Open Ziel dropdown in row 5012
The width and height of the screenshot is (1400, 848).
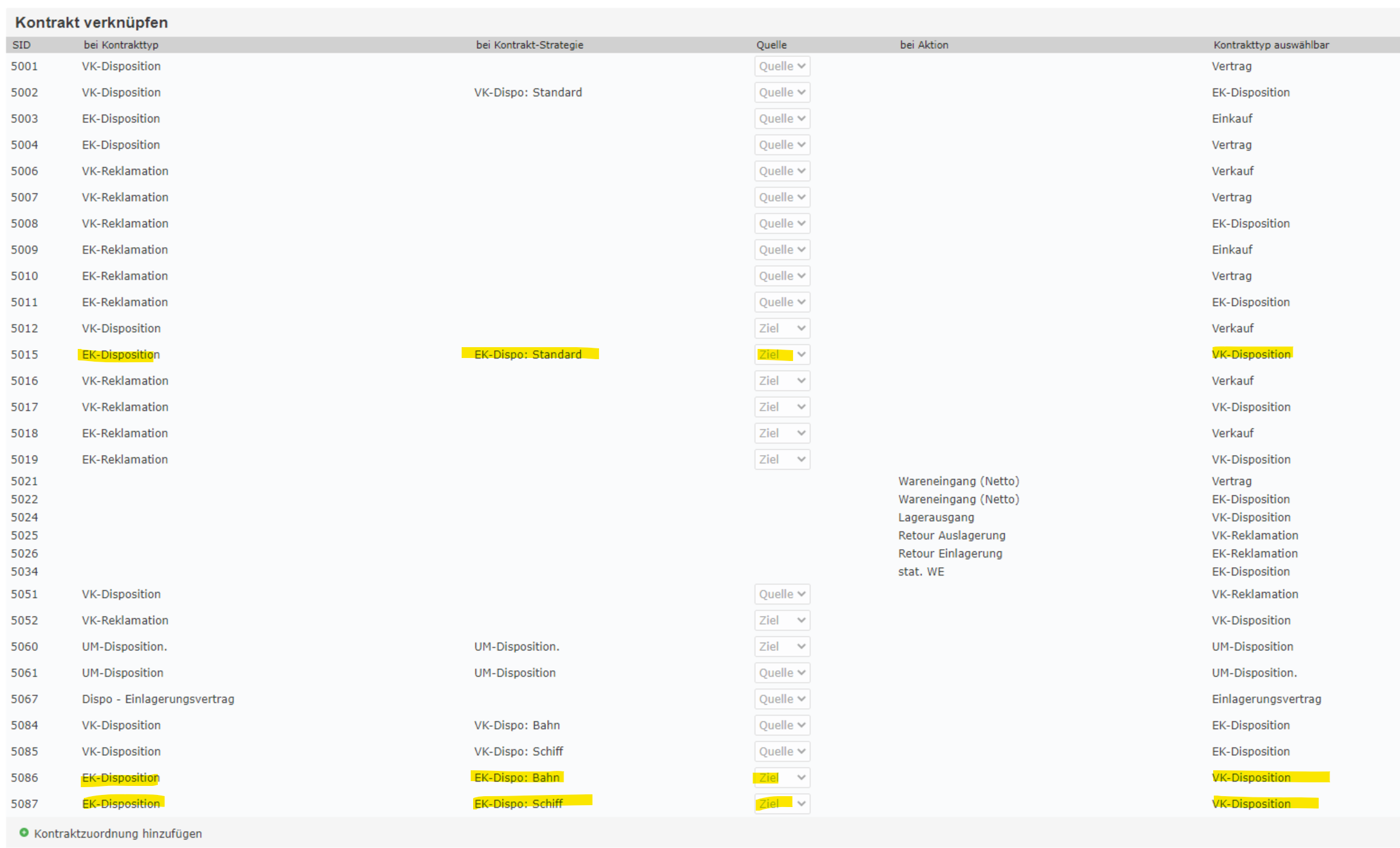click(782, 328)
